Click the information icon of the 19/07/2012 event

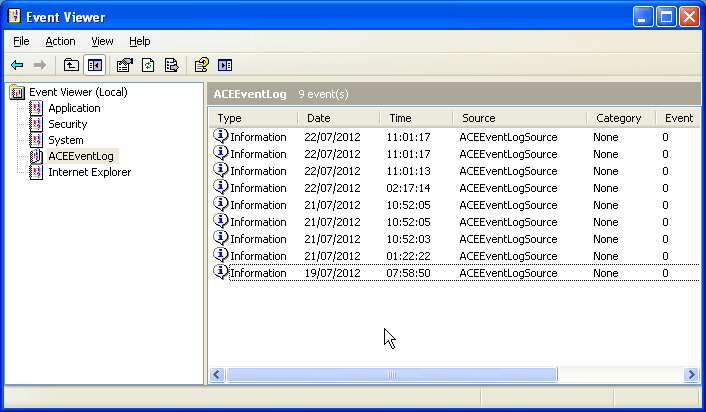[221, 273]
